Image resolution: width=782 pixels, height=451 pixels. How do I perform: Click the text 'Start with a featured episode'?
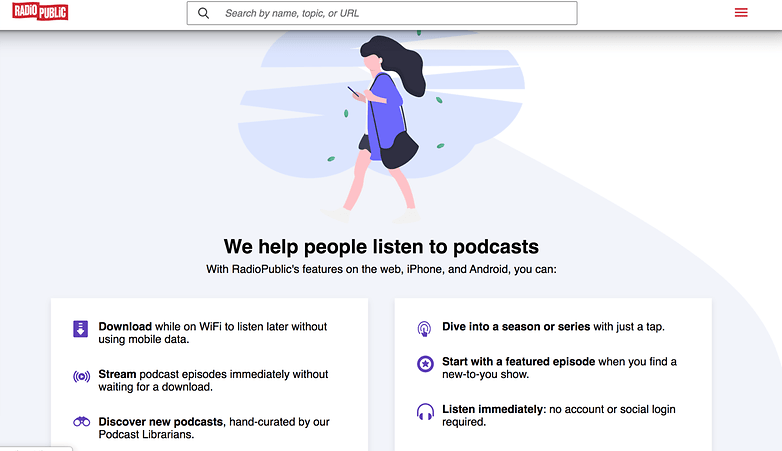pos(519,362)
